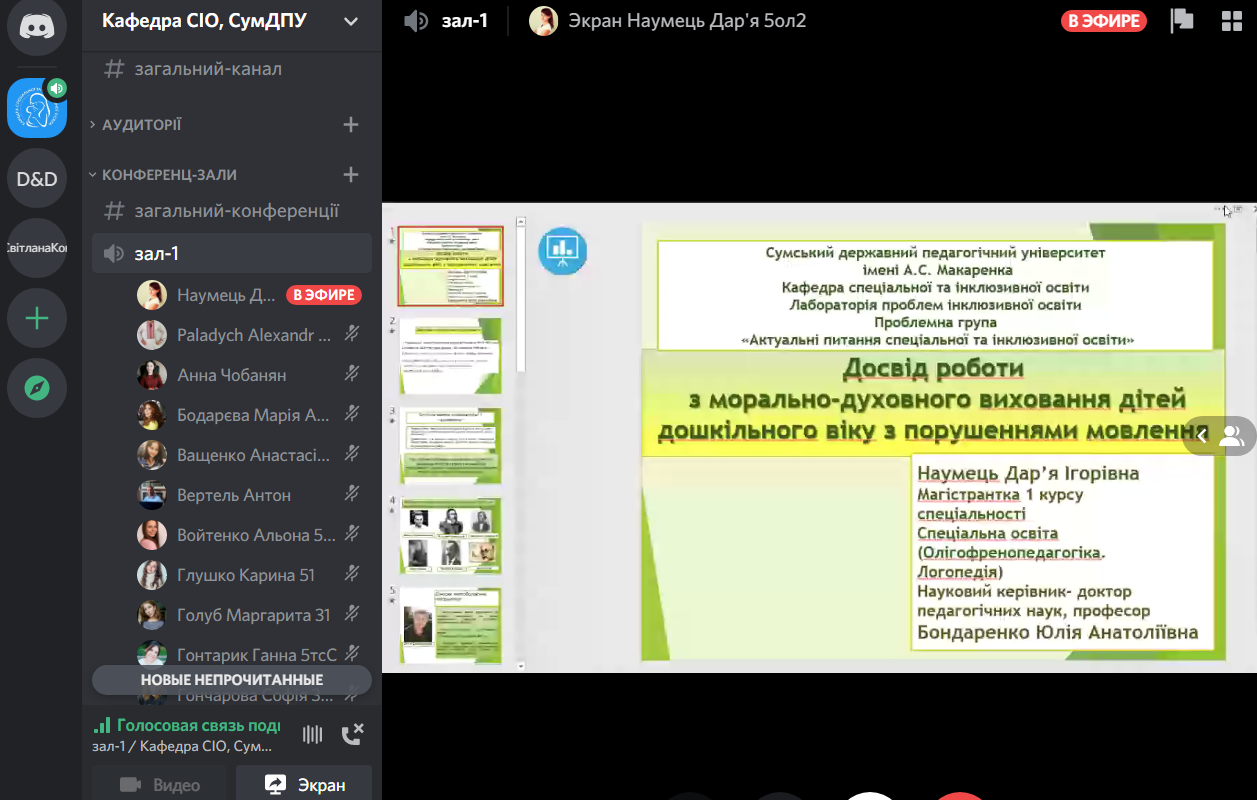Select user Вертель Антон in voice list
Viewport: 1257px width, 800px height.
tap(234, 495)
